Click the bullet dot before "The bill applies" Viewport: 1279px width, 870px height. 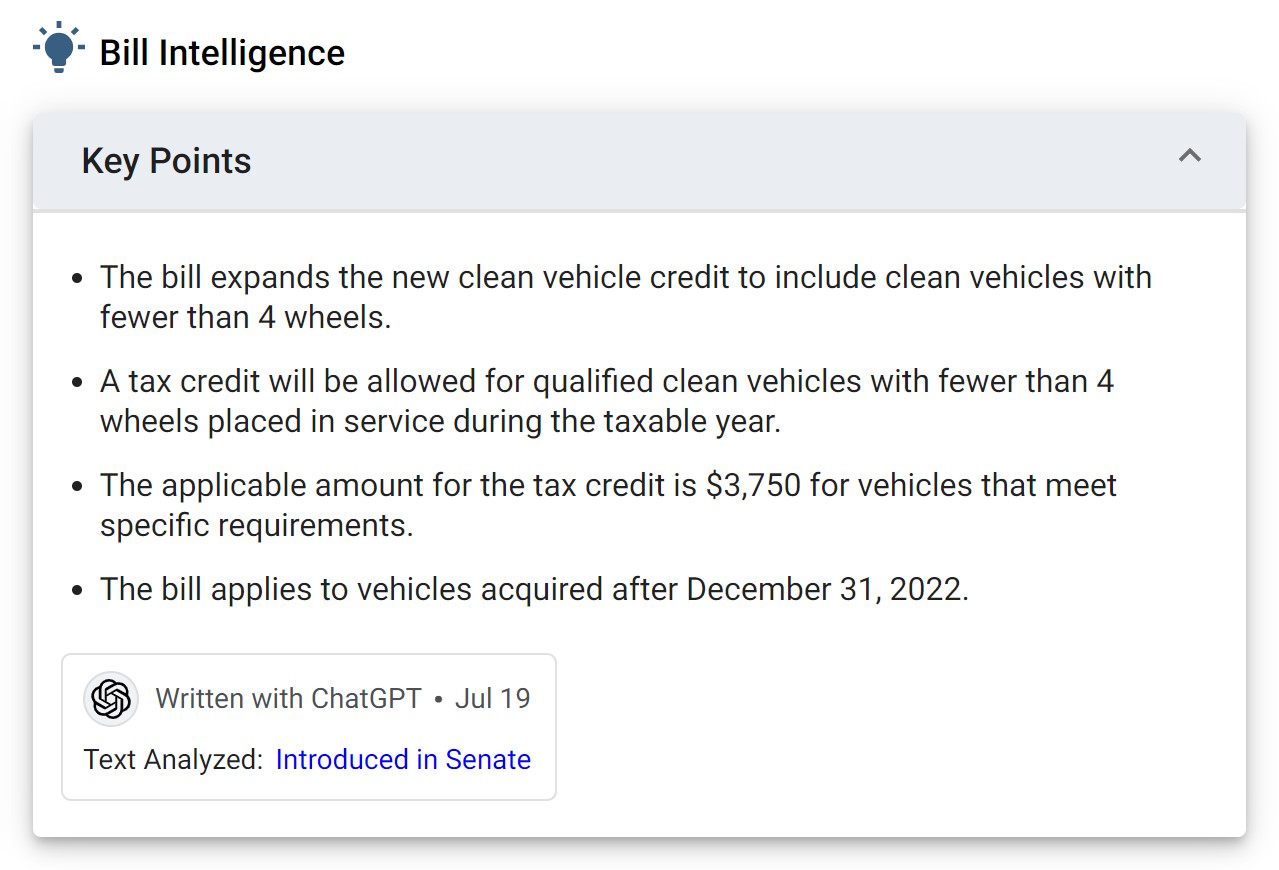[x=78, y=590]
